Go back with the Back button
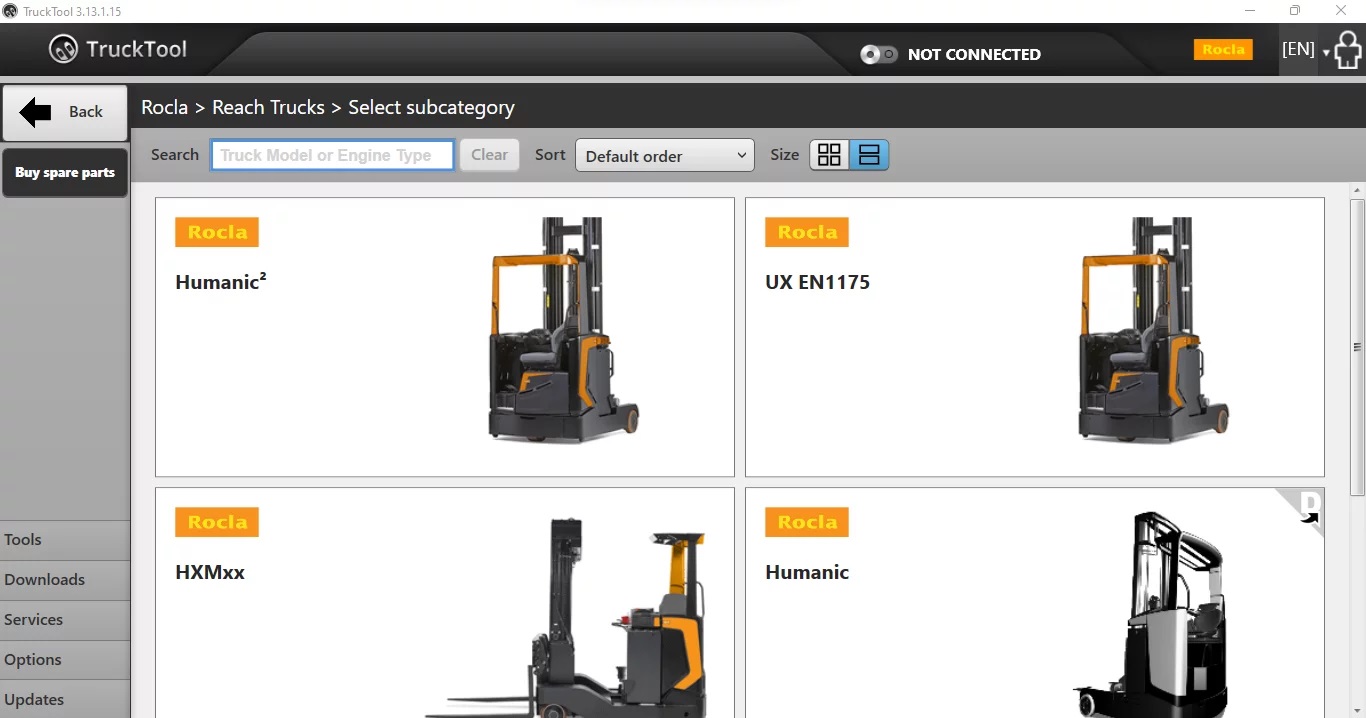Screen dimensions: 1366x718 click(65, 112)
